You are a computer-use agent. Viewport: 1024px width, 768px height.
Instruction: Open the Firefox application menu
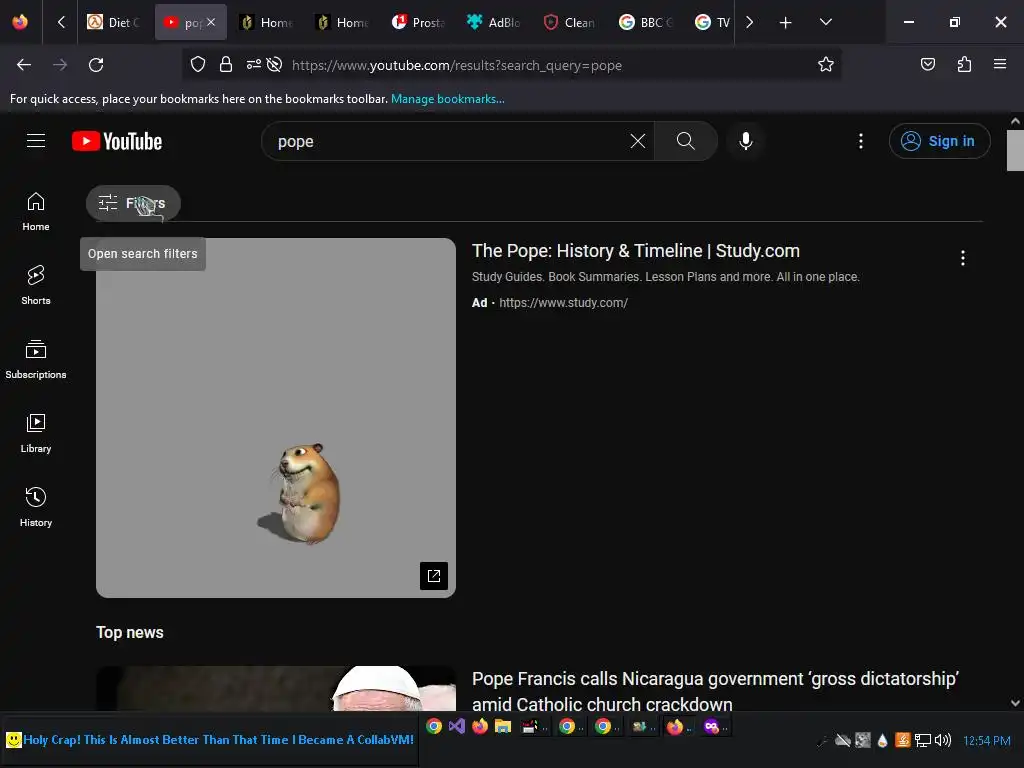1000,65
